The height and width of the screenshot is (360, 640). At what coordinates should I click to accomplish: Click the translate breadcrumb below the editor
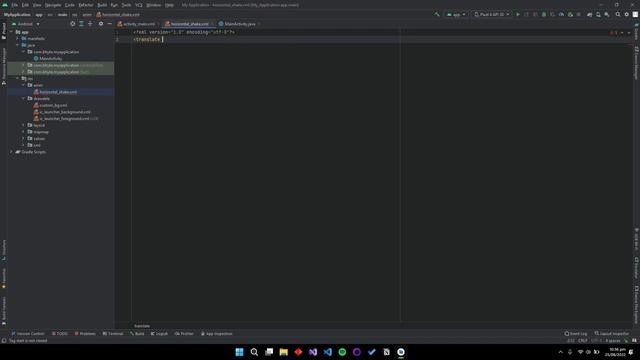pos(142,326)
